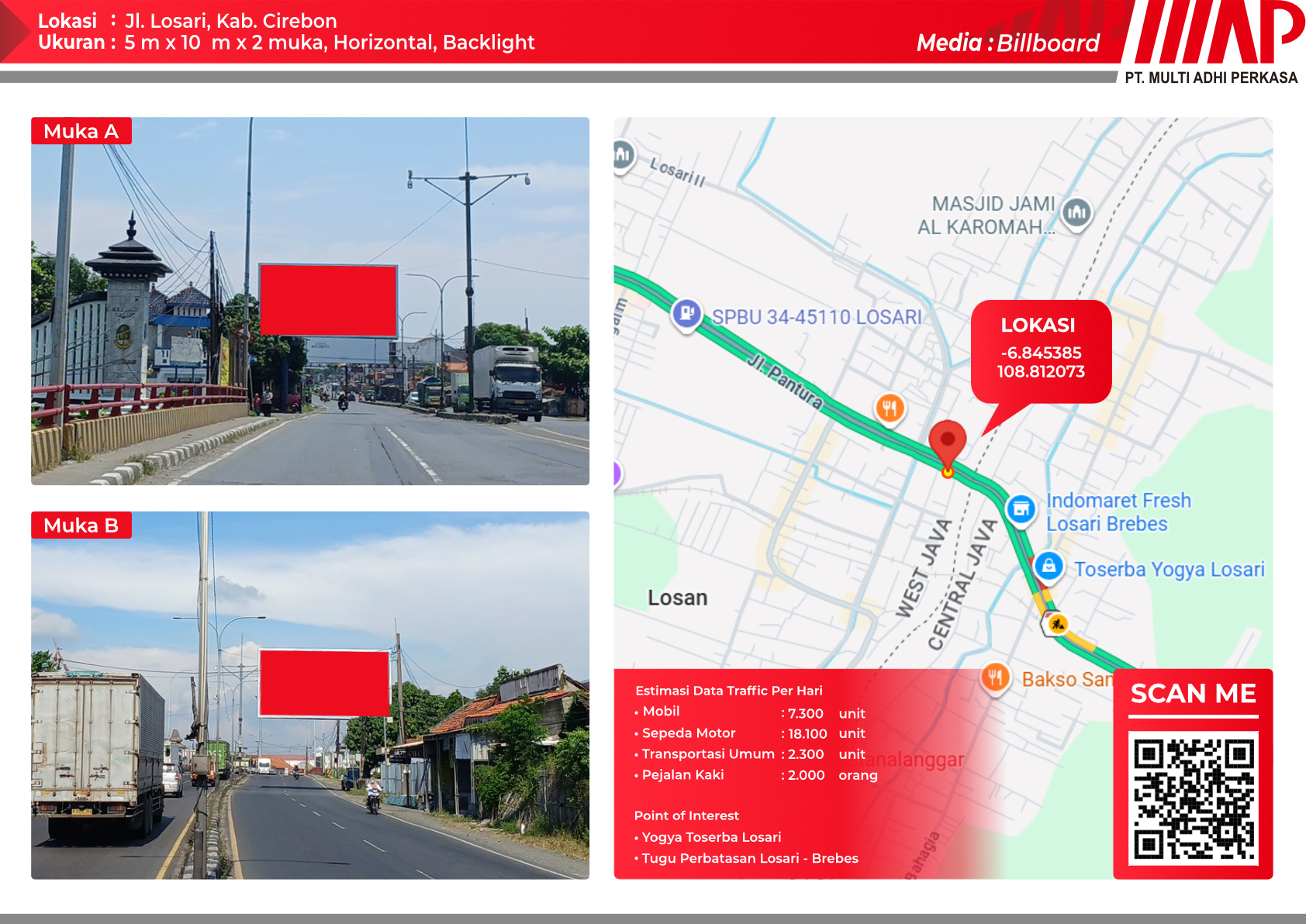Click "Estimasi Data Traffic Per Hari" heading
The height and width of the screenshot is (924, 1306).
(x=729, y=691)
